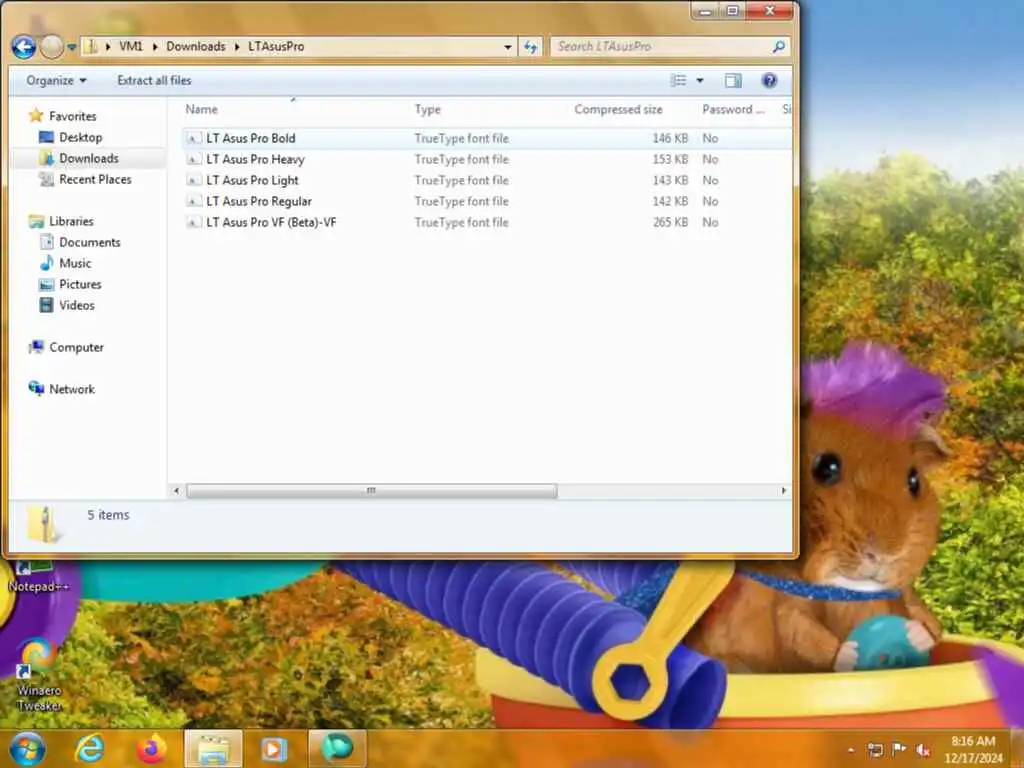Select Downloads in the address path
Viewport: 1024px width, 768px height.
(195, 46)
